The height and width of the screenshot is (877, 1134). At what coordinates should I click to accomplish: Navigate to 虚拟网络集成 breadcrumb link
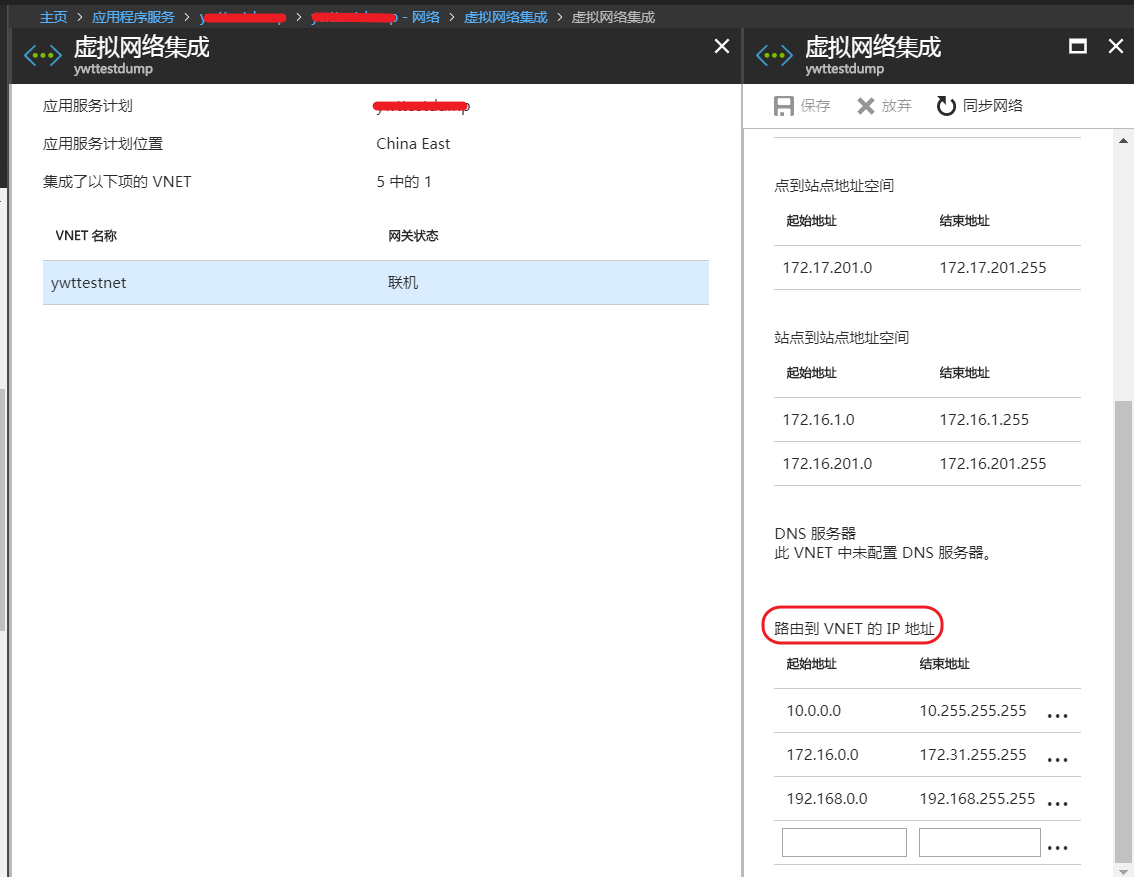point(505,17)
